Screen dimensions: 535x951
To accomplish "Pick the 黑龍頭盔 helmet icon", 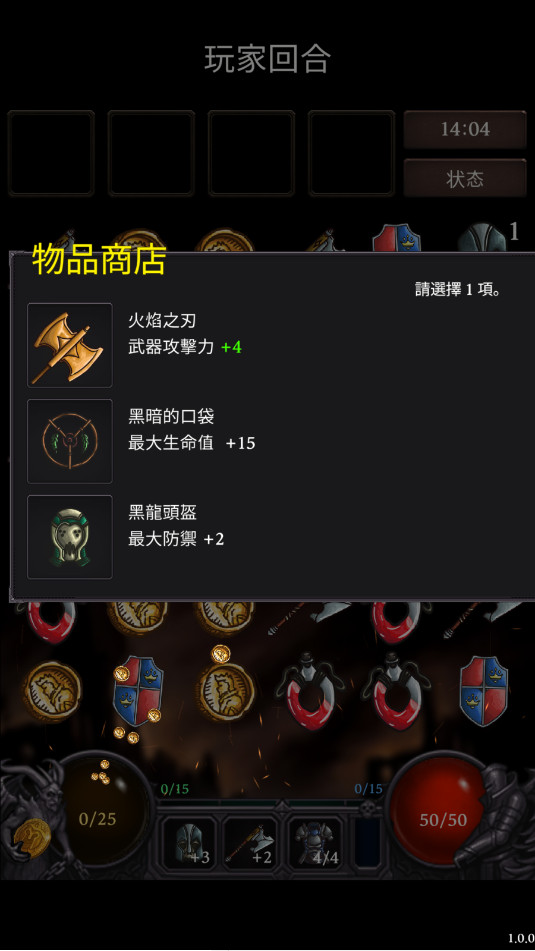I will [70, 537].
